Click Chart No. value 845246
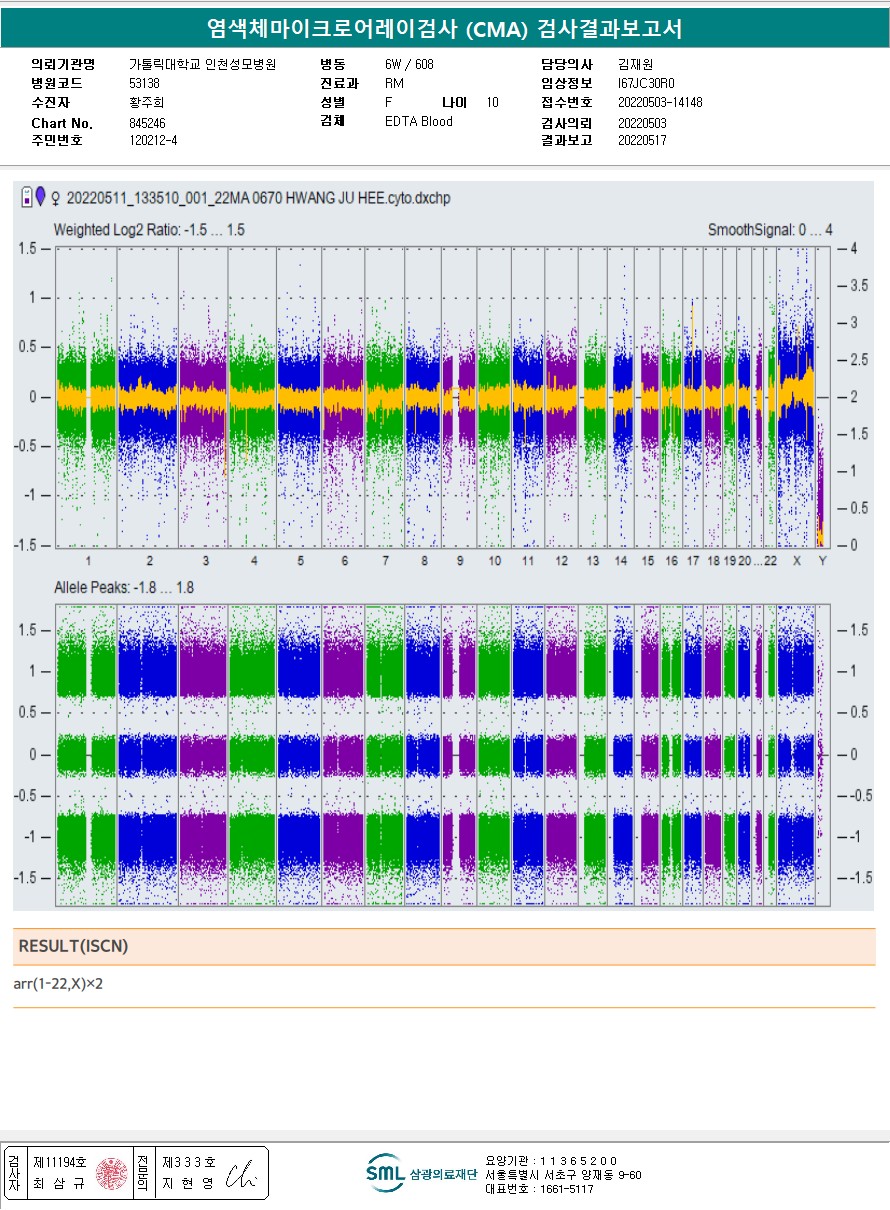The image size is (890, 1210). coord(149,122)
